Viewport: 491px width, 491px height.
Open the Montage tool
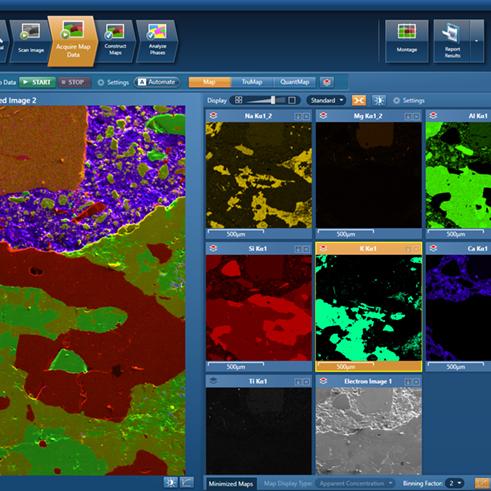[407, 41]
